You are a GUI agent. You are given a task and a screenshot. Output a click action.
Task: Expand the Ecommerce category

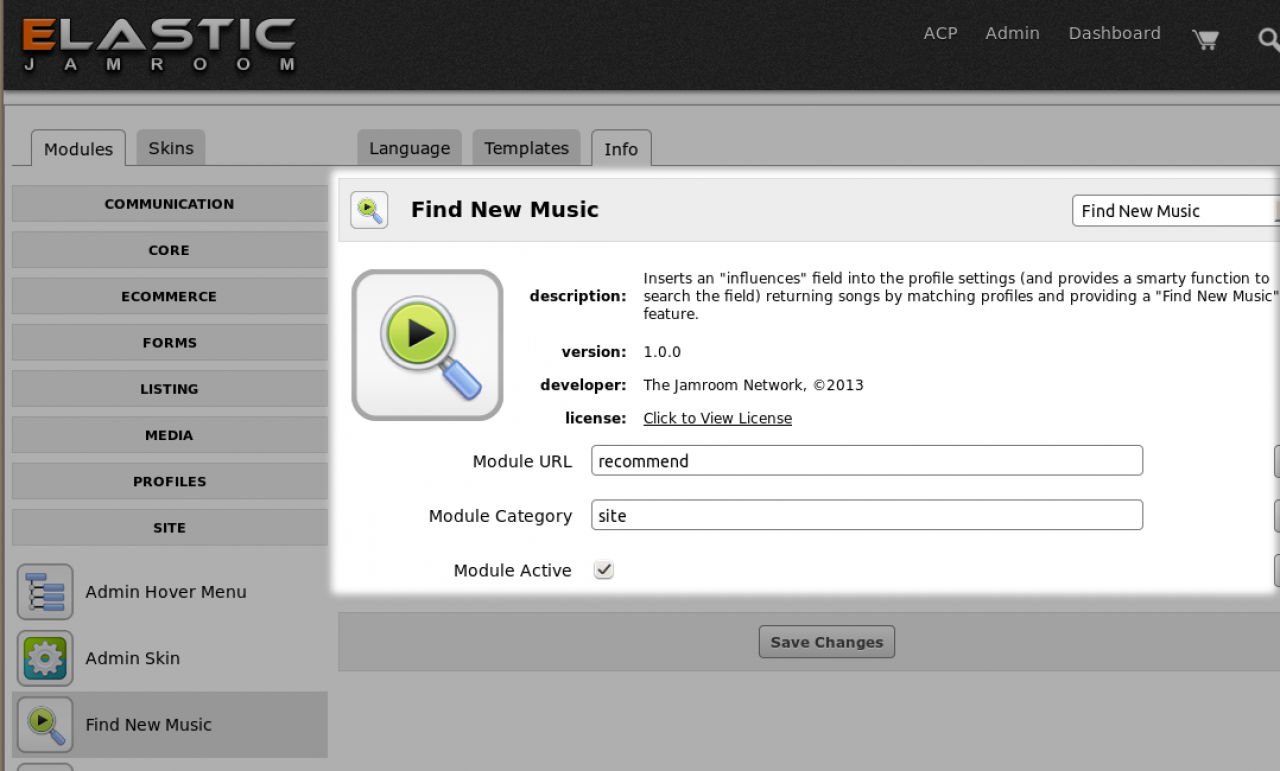coord(169,296)
